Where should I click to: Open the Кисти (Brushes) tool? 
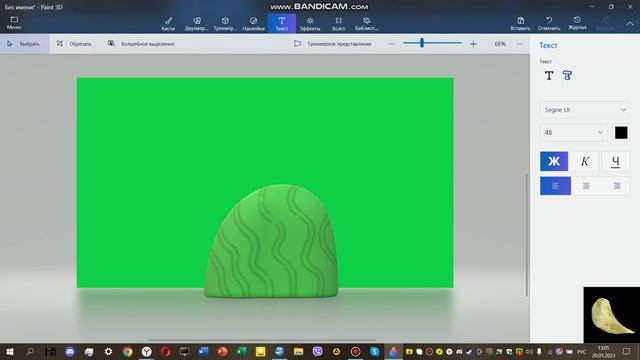(x=168, y=24)
